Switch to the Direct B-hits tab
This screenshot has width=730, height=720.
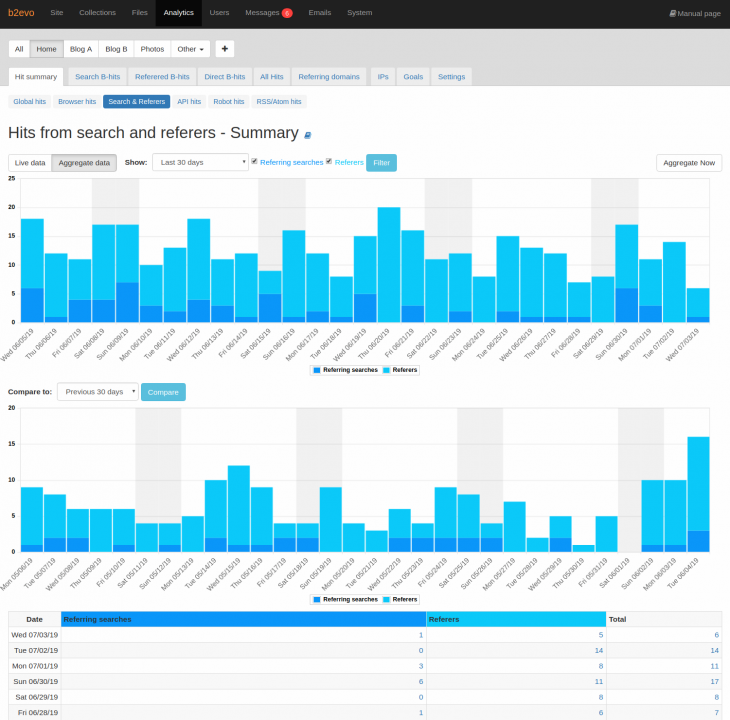(225, 77)
